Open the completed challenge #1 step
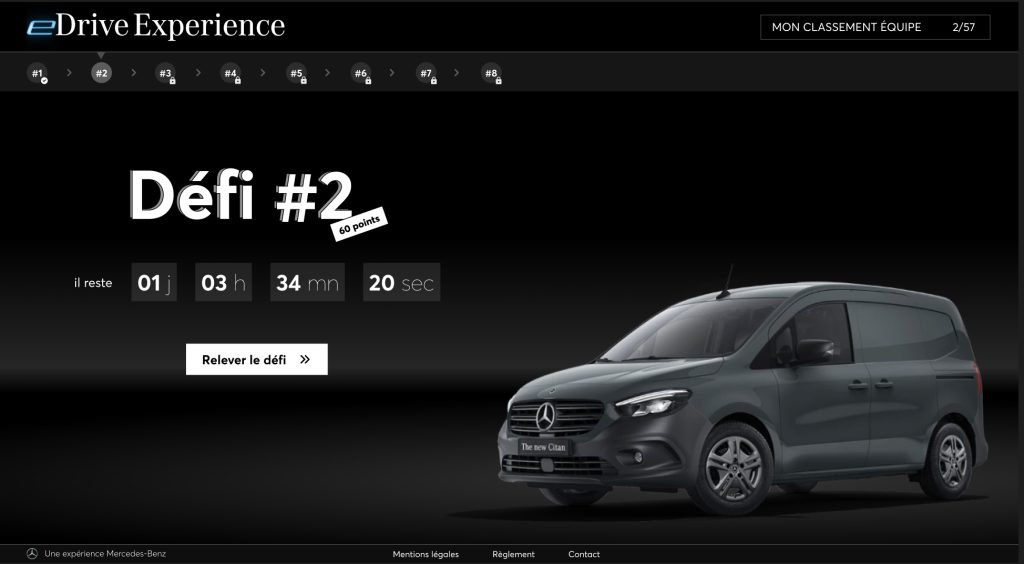The image size is (1024, 564). tap(38, 73)
